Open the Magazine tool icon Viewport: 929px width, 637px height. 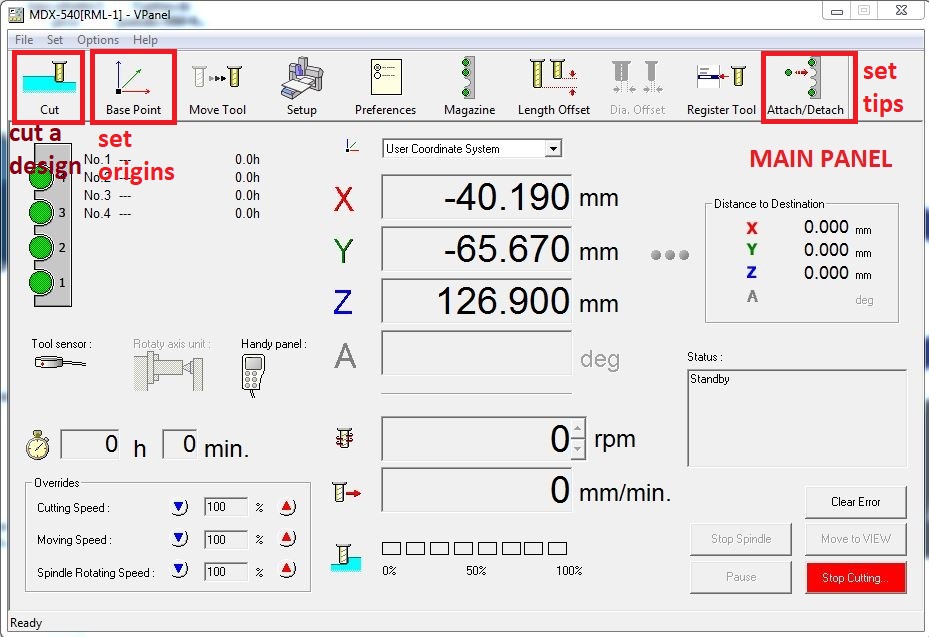469,87
